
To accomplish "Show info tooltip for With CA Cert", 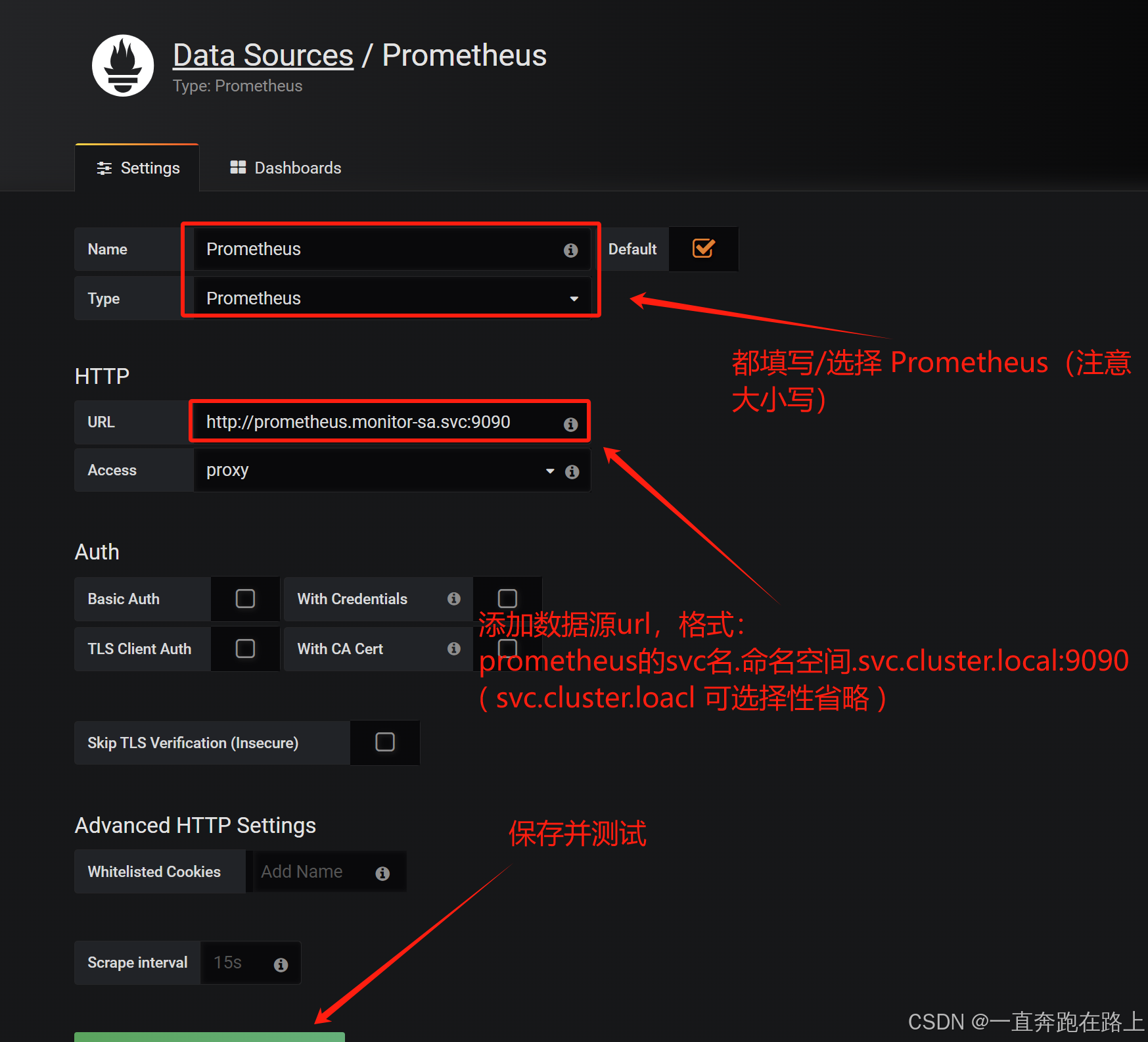I will (453, 648).
